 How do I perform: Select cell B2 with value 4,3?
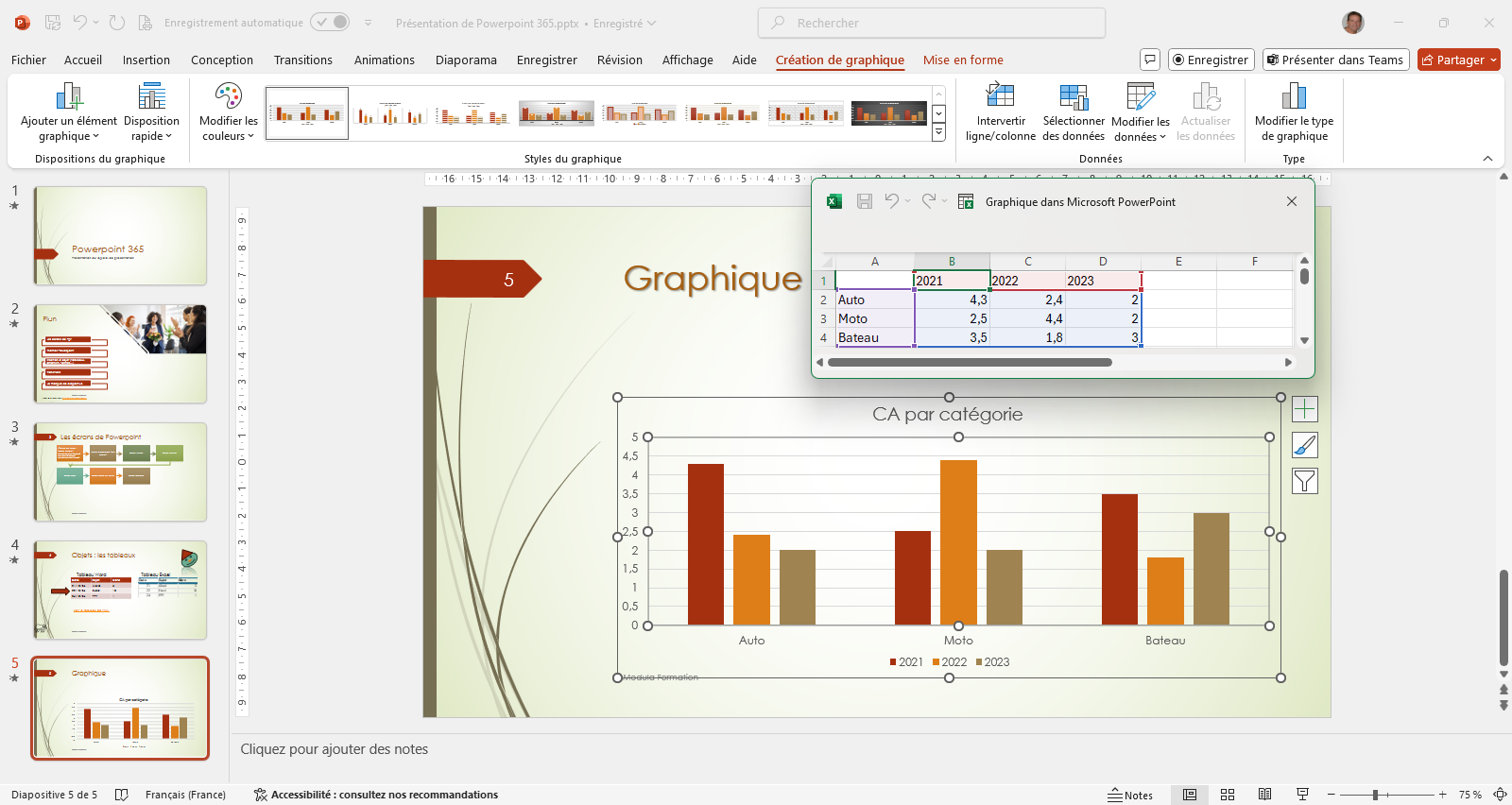(952, 300)
